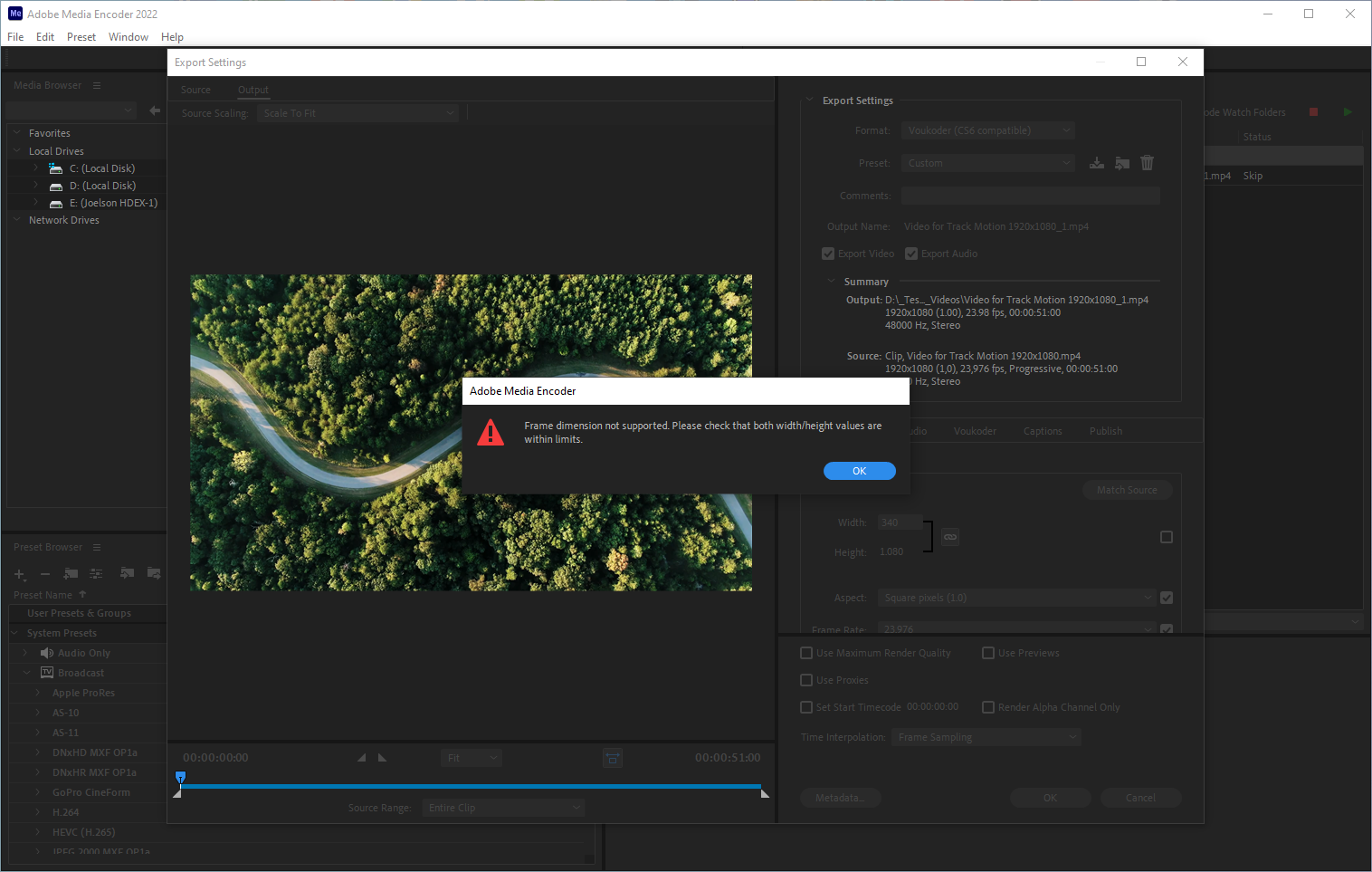Screen dimensions: 1372x872
Task: Click the Set In Point triangle icon
Action: (x=361, y=758)
